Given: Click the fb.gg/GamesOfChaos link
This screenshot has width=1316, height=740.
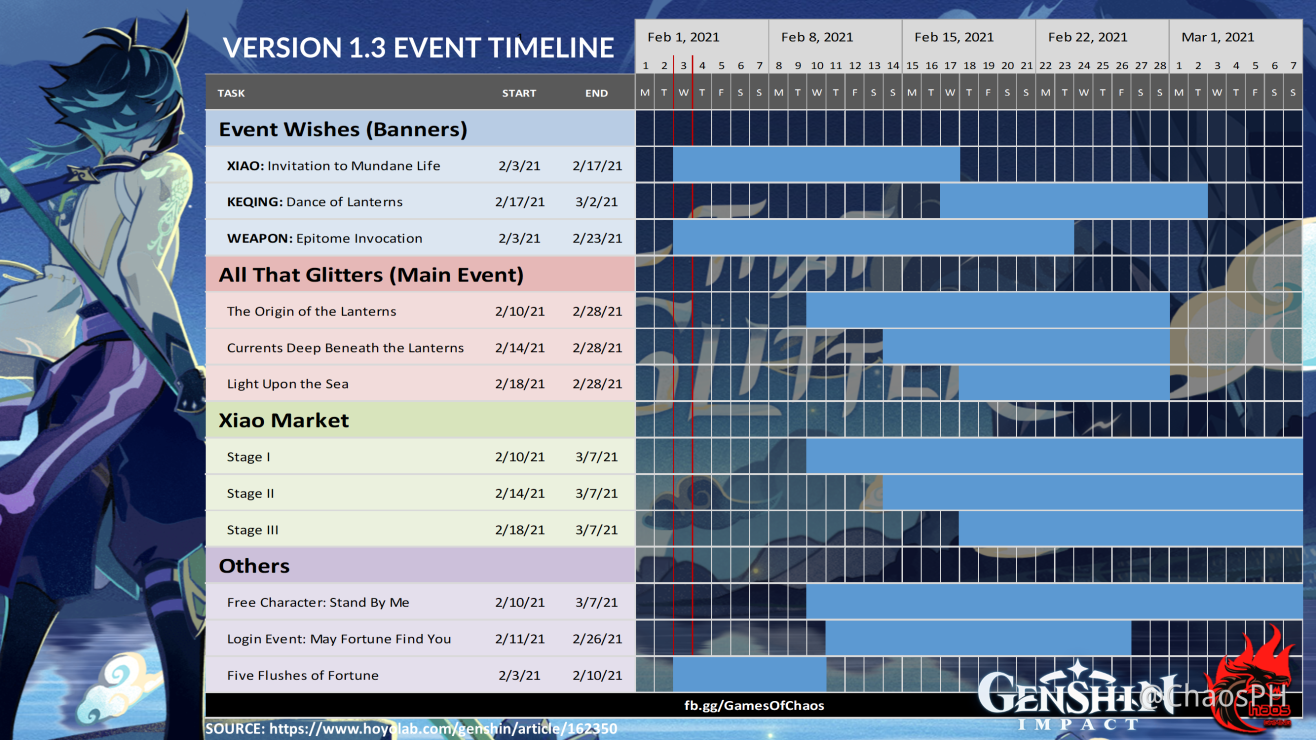Looking at the screenshot, I should [757, 705].
